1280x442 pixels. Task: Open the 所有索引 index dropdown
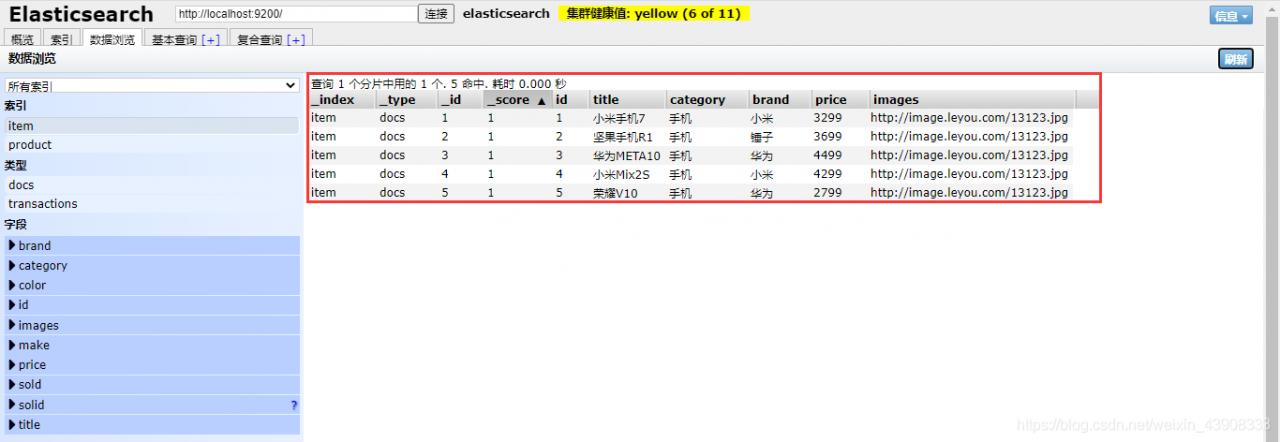pos(152,86)
